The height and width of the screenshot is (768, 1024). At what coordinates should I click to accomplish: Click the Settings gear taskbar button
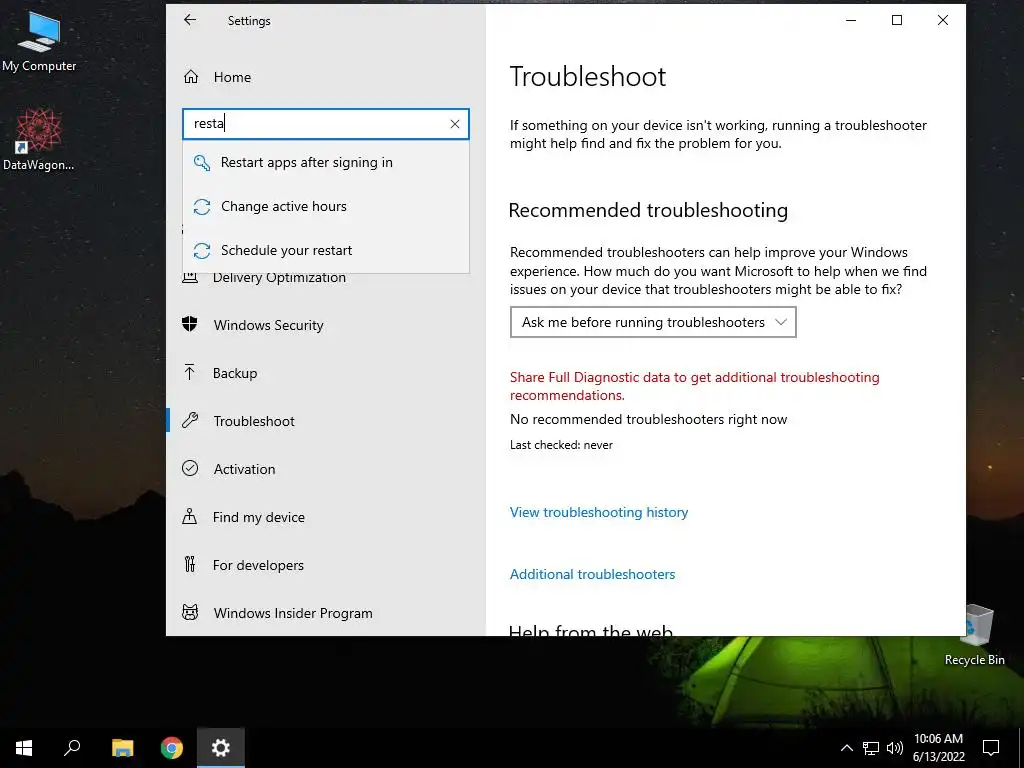coord(221,748)
